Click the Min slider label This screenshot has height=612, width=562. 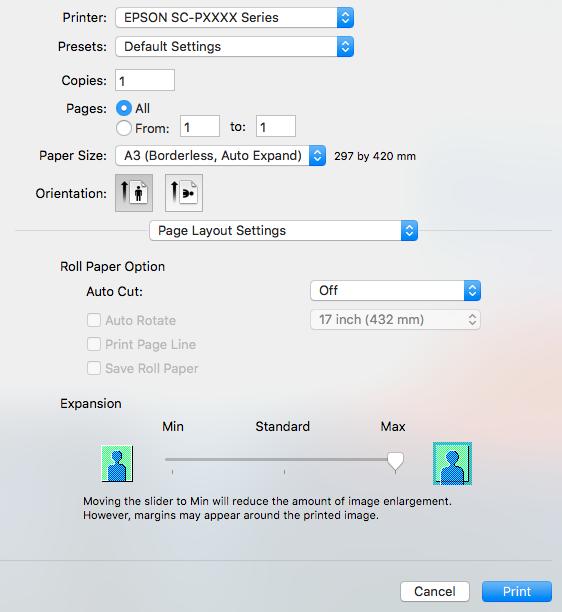[173, 426]
